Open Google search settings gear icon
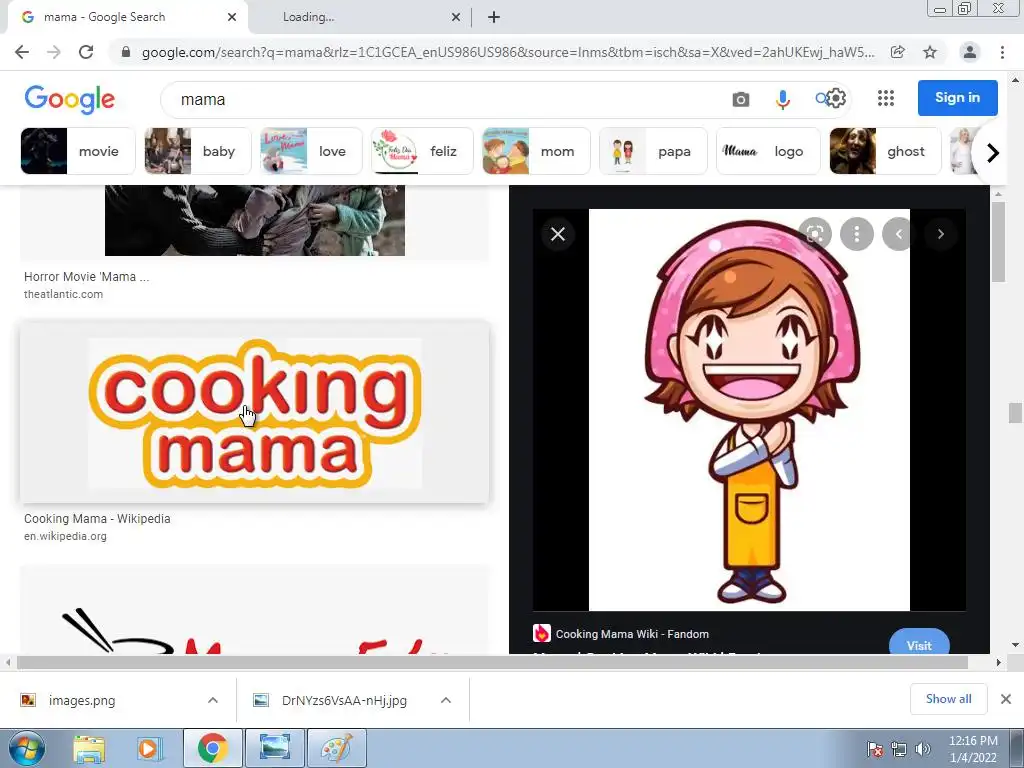Screen dimensions: 1024x768 pos(836,99)
